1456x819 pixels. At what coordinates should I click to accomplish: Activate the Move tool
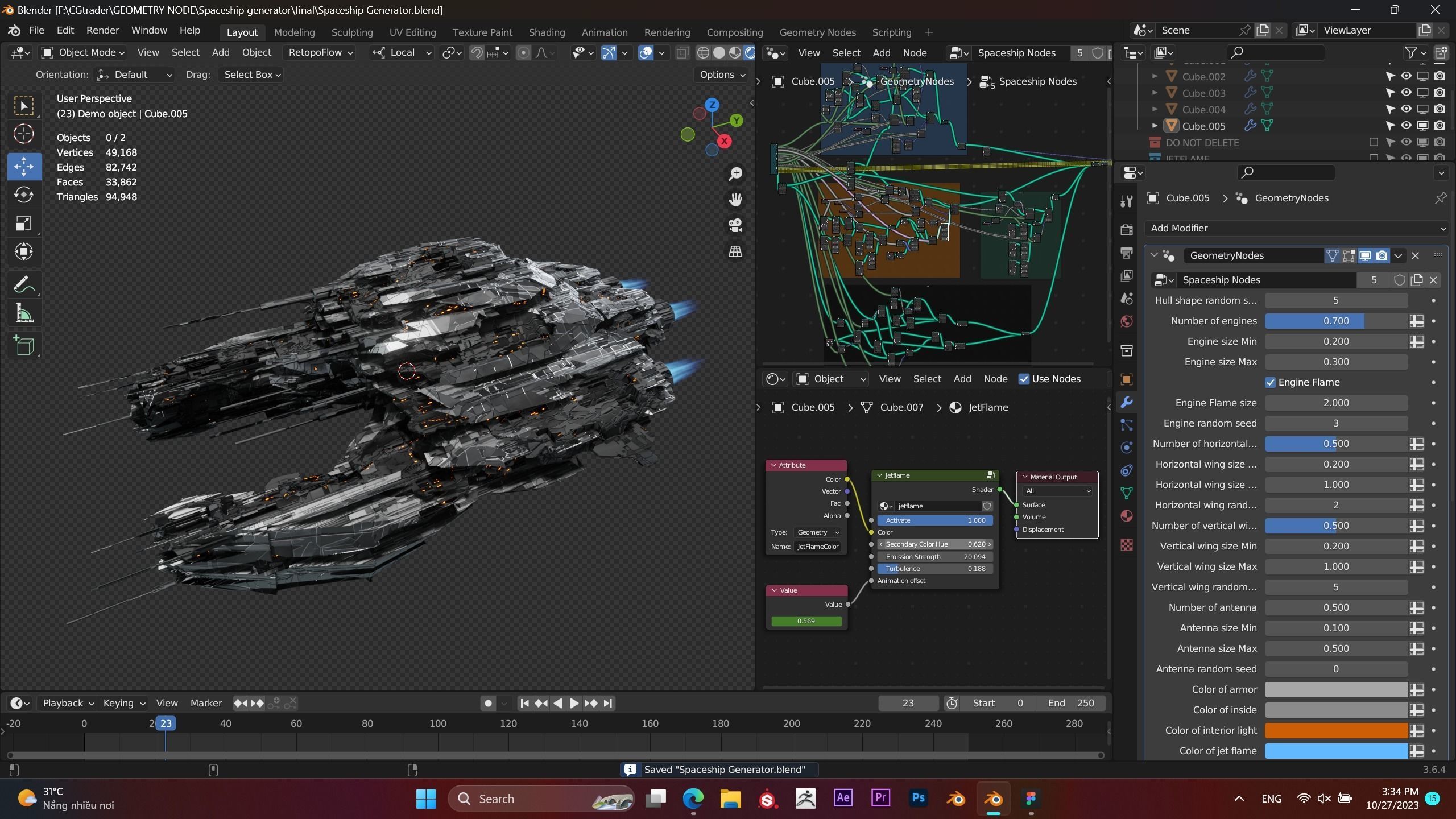point(24,167)
